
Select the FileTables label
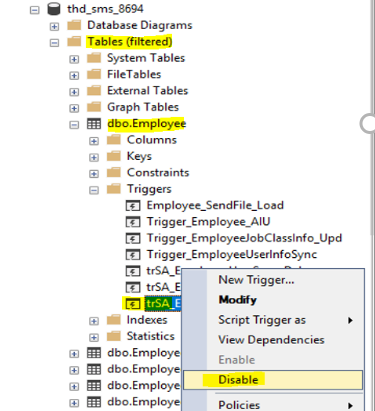point(134,74)
